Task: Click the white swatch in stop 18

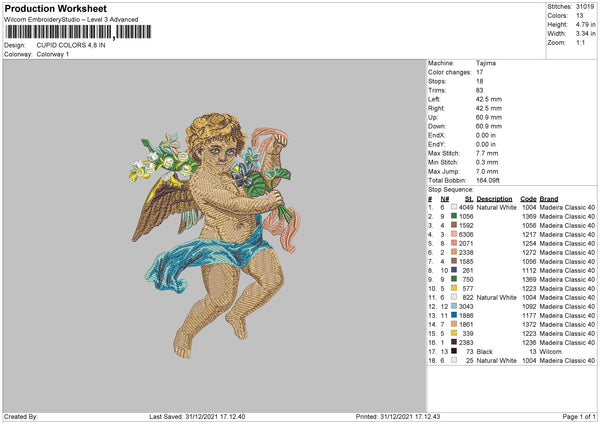Action: pyautogui.click(x=454, y=360)
